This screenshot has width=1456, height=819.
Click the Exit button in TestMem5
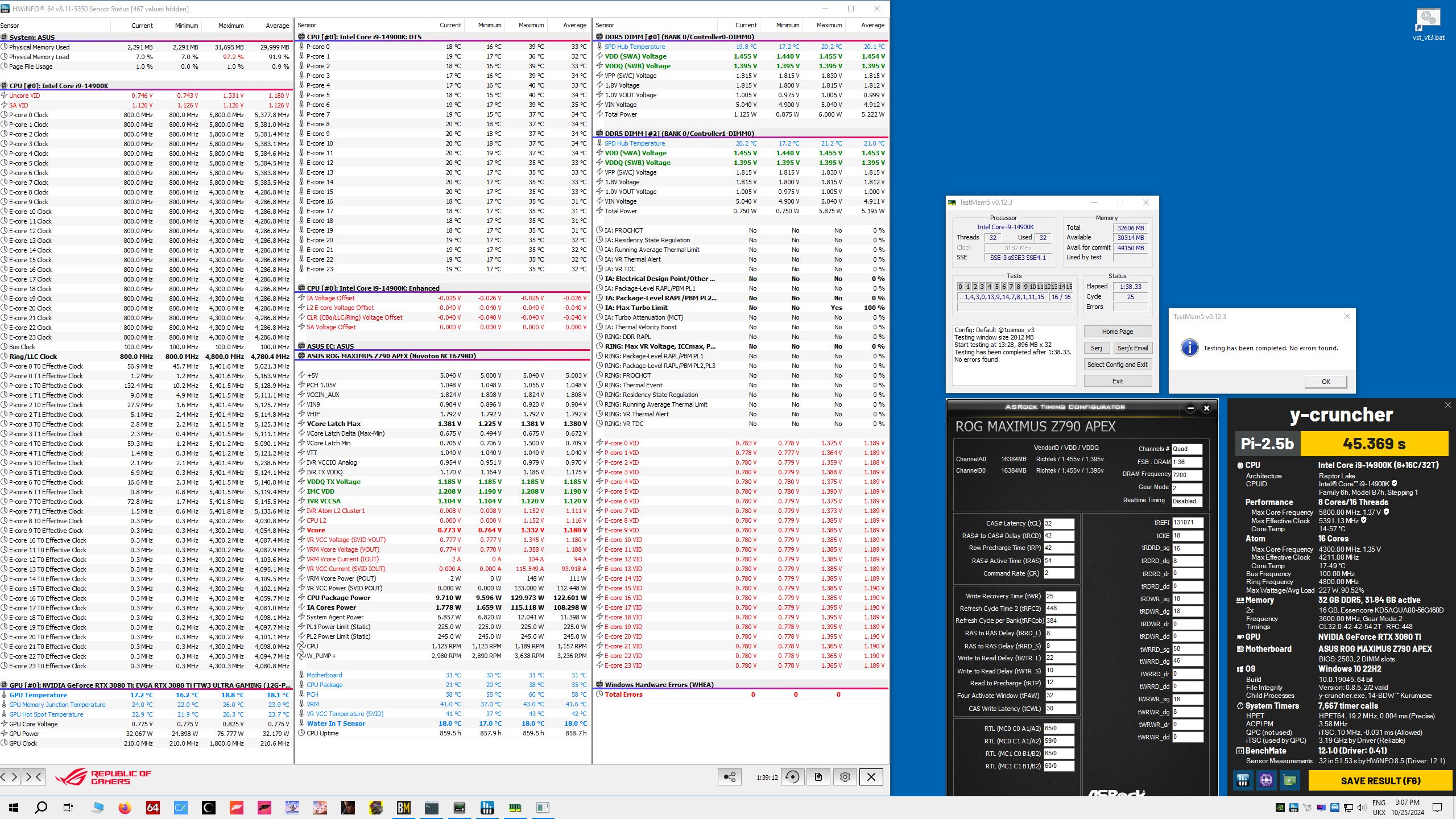click(x=1118, y=381)
